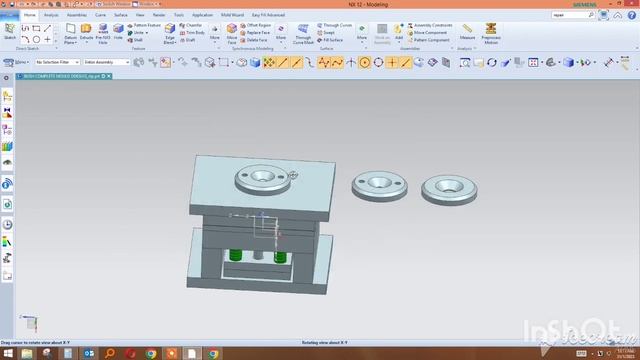This screenshot has height=360, width=640.
Task: Toggle the Existing Point plus snap option
Action: 392,62
